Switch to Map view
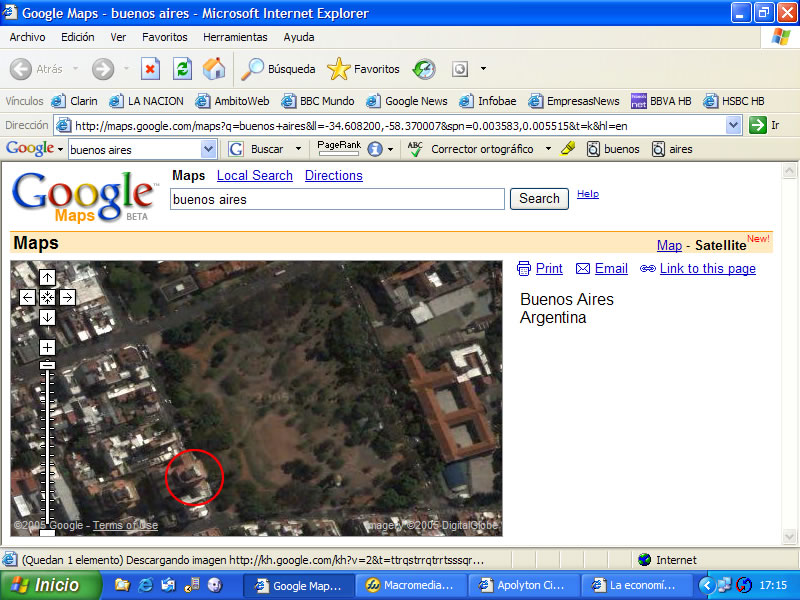 tap(669, 245)
